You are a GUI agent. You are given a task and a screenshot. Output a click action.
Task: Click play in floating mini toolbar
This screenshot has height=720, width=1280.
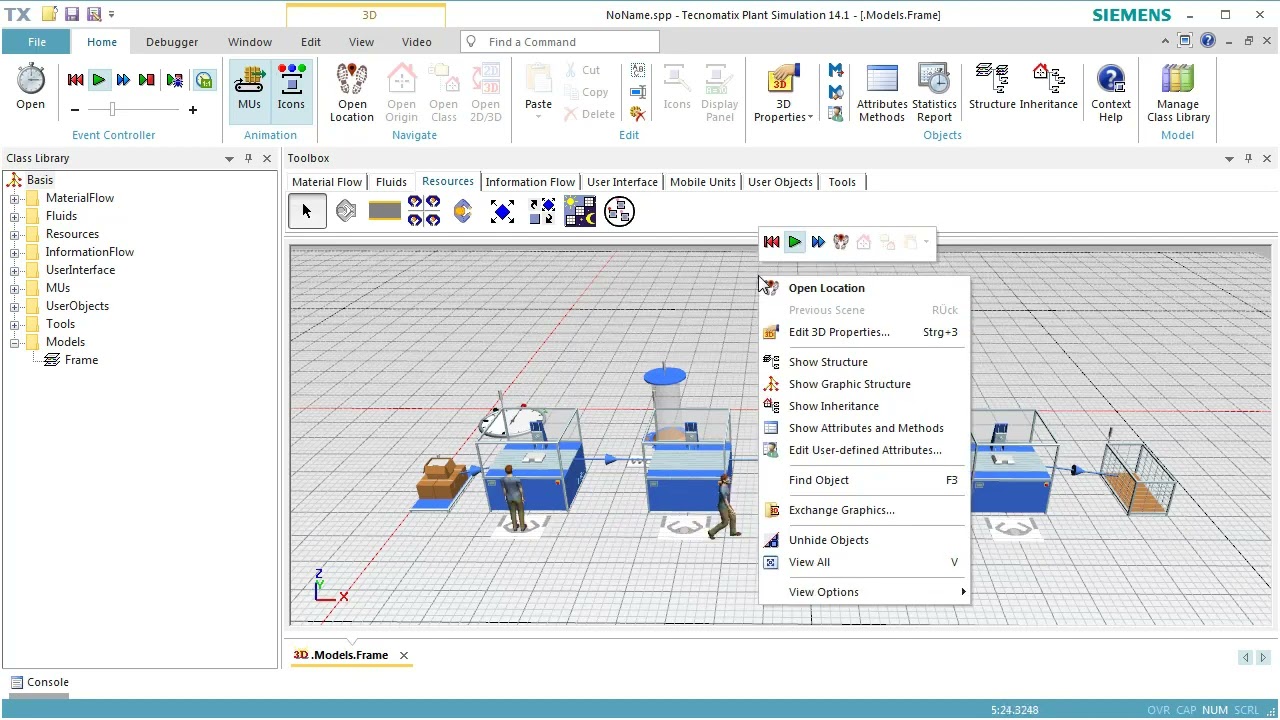(x=794, y=242)
